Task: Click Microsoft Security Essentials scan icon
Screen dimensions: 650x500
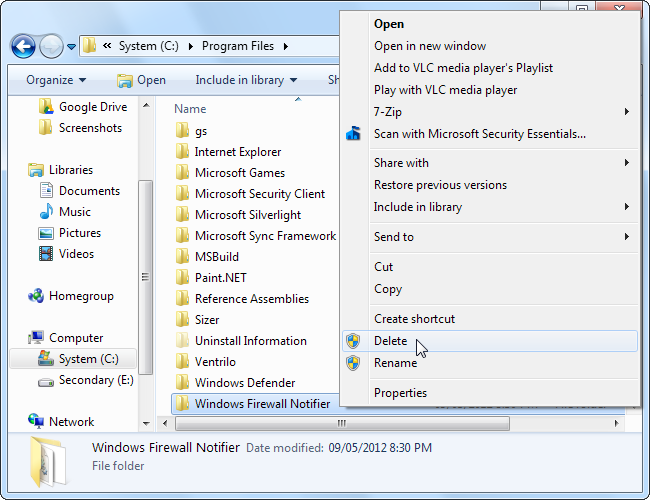Action: (x=353, y=133)
